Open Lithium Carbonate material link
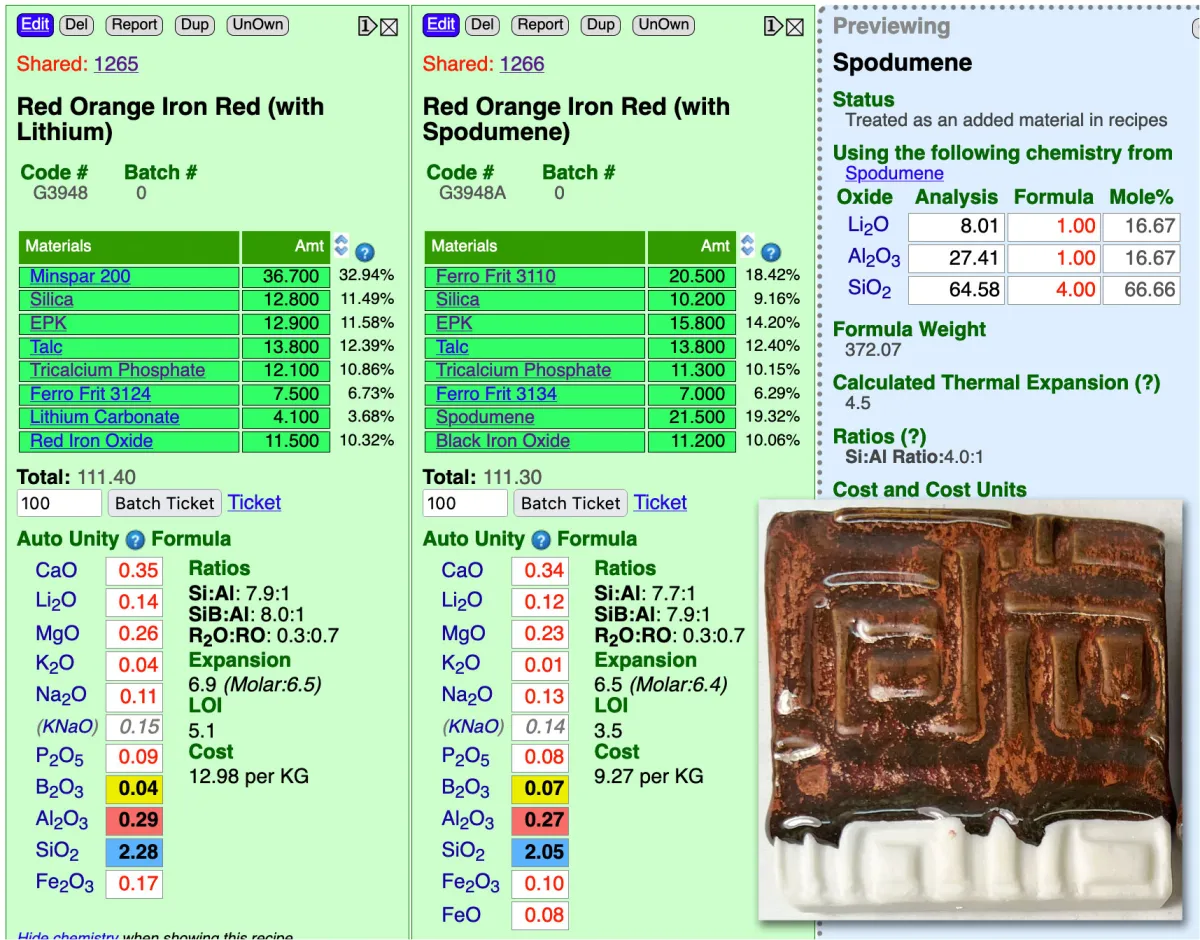The height and width of the screenshot is (940, 1200). [x=104, y=417]
